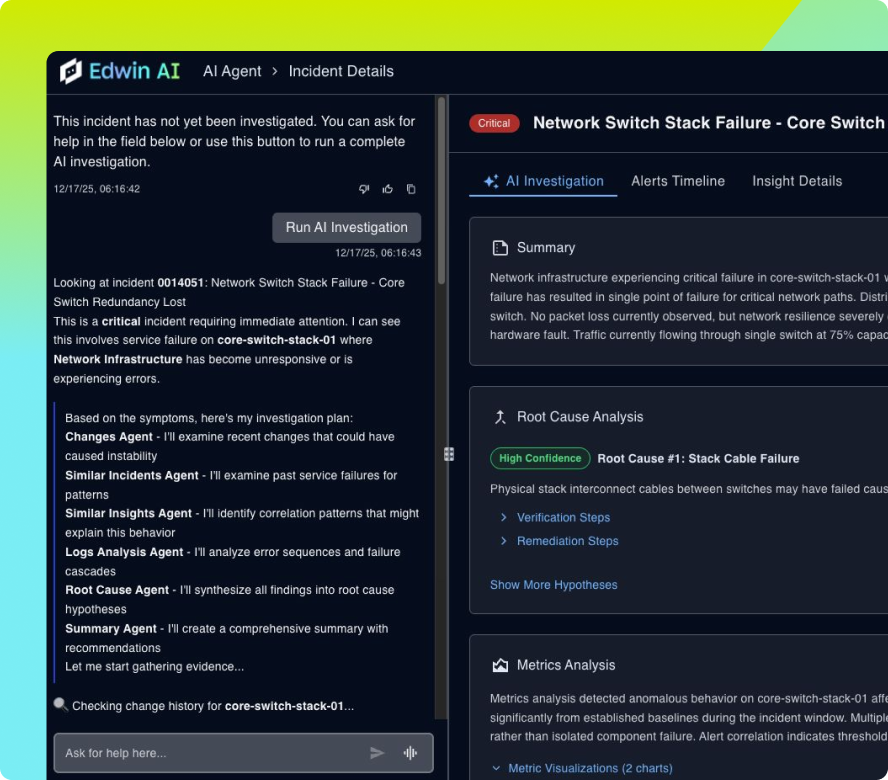Click the thumbs up feedback icon
The height and width of the screenshot is (780, 888).
tap(387, 189)
